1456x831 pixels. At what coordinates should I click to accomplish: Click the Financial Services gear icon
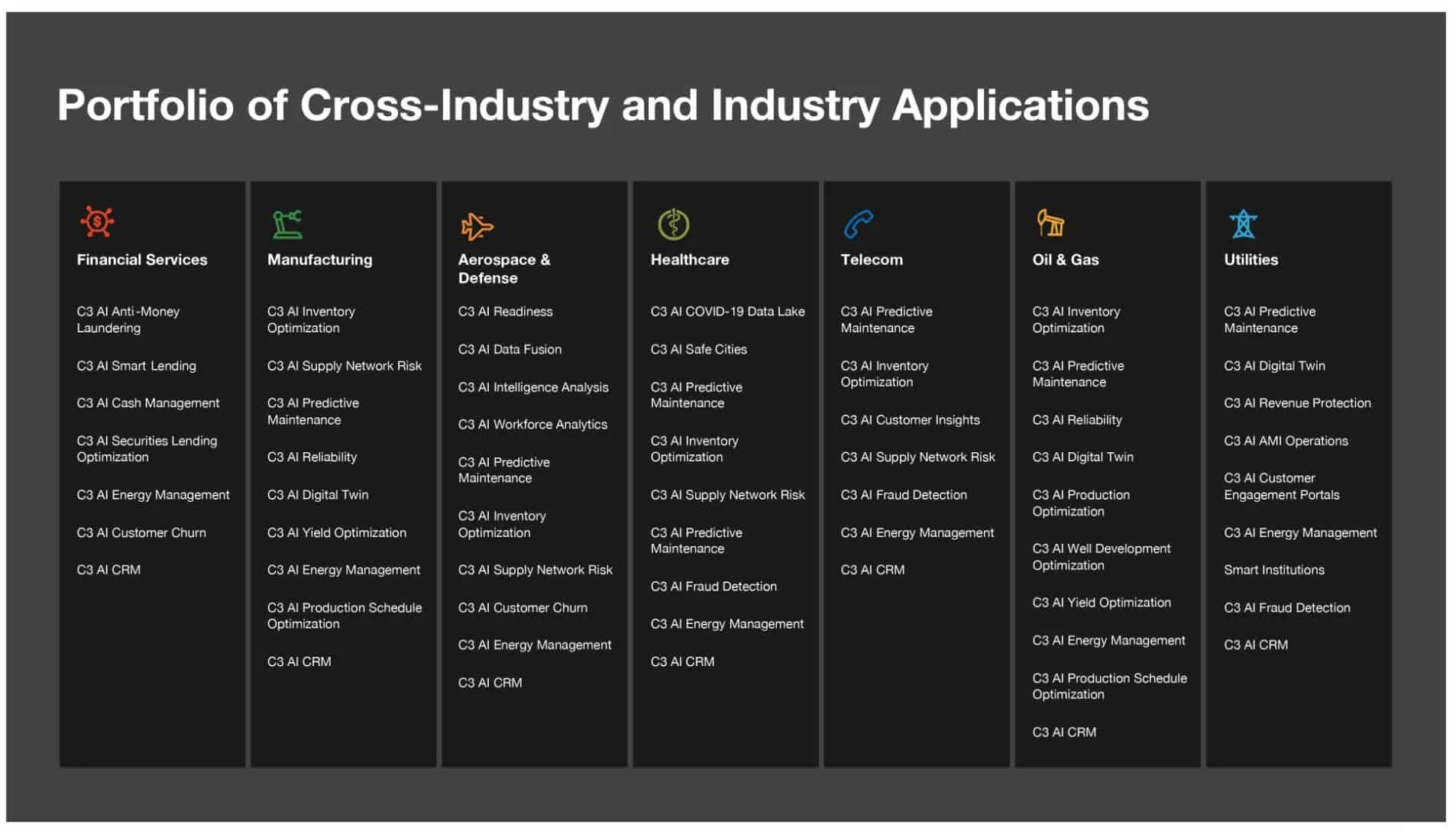(x=97, y=222)
